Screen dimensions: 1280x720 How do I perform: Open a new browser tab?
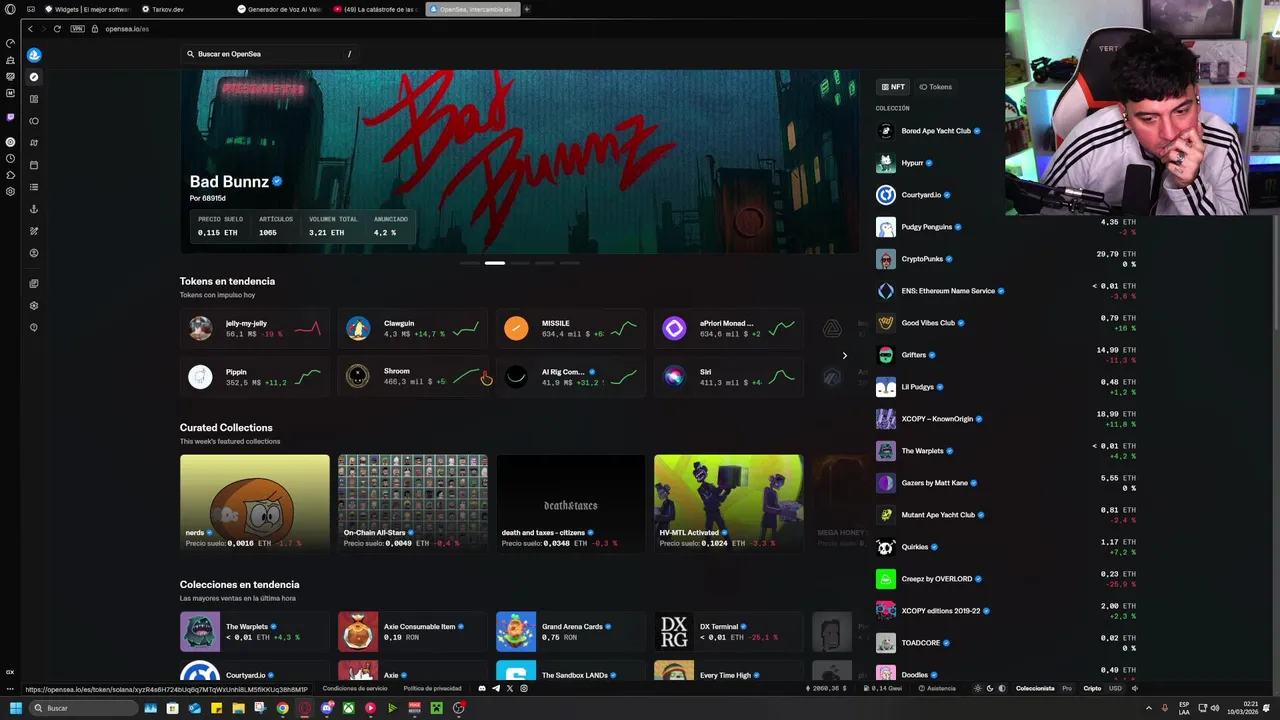(527, 9)
